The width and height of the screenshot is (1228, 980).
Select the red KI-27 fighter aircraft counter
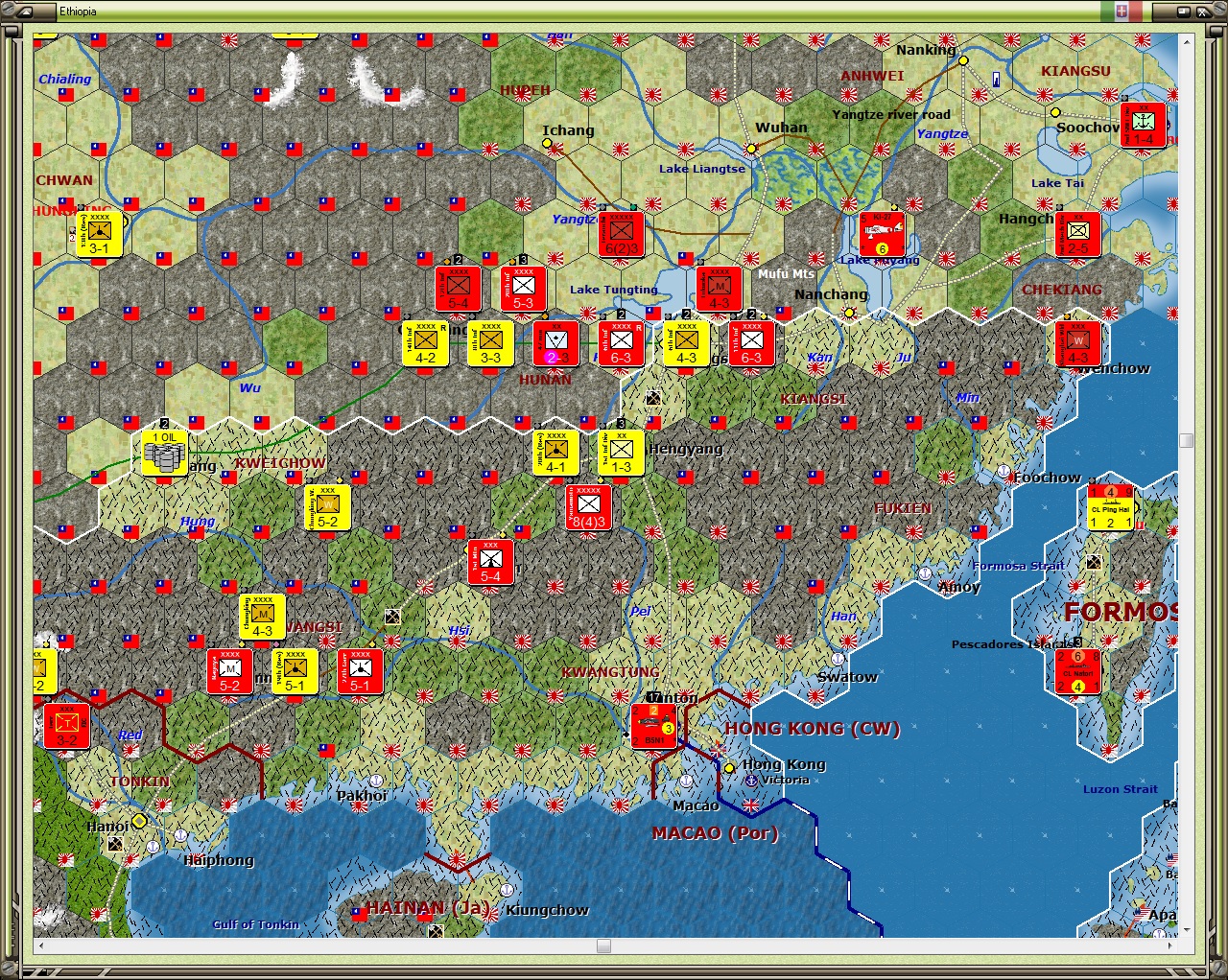883,235
